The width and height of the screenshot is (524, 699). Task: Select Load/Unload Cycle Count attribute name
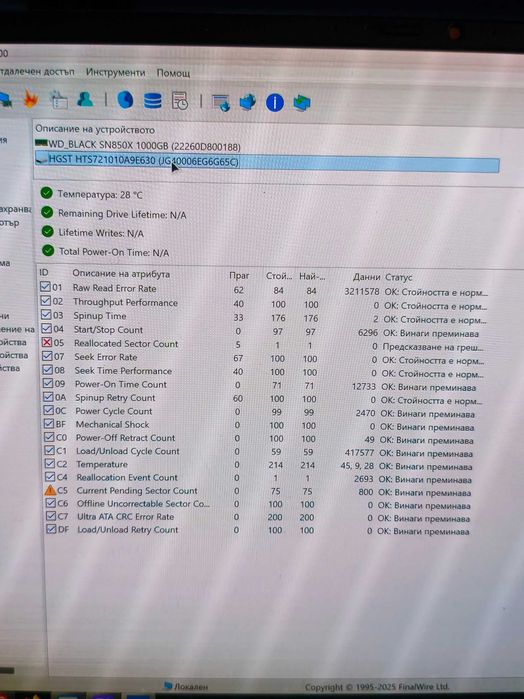point(128,451)
